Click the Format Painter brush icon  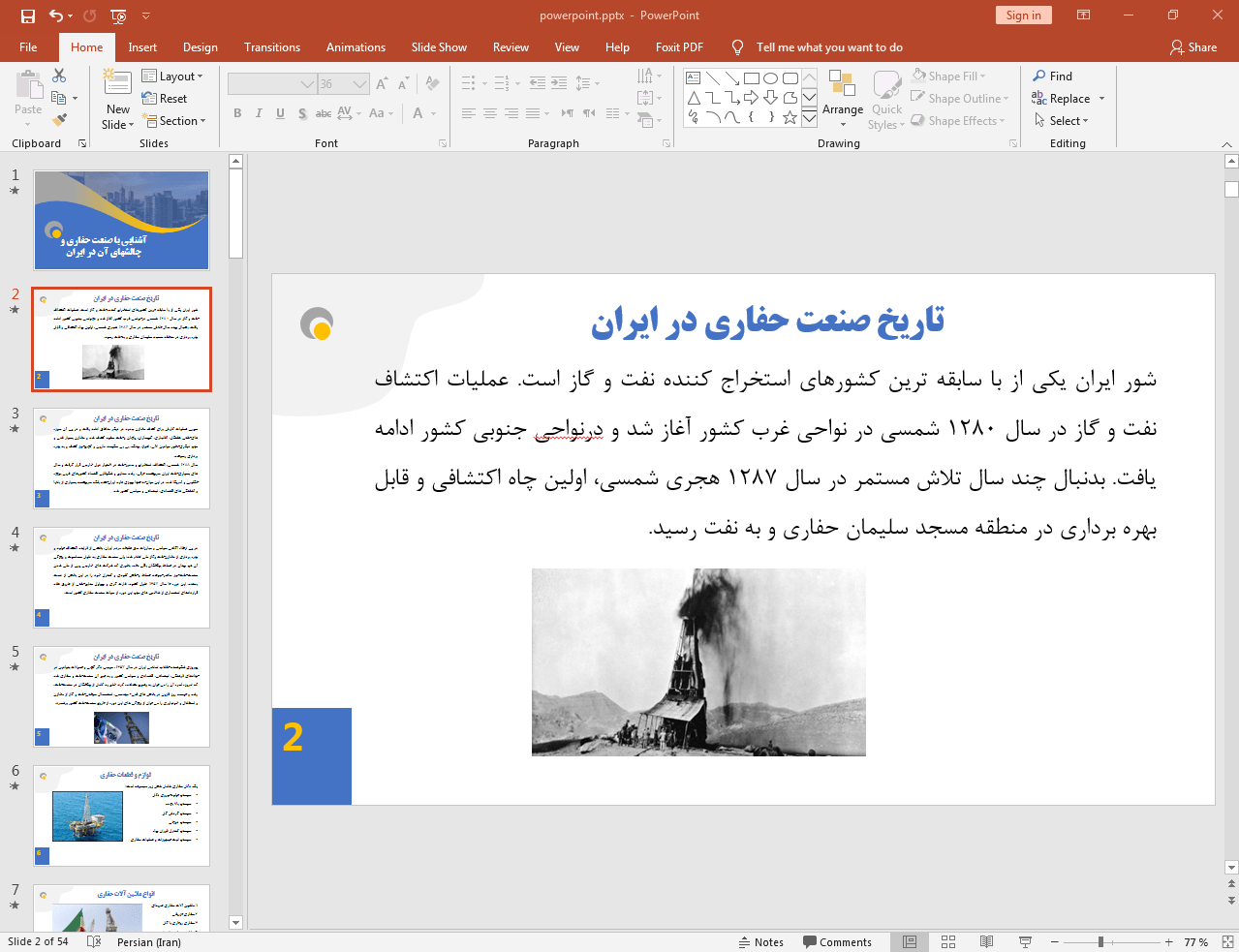(x=60, y=120)
